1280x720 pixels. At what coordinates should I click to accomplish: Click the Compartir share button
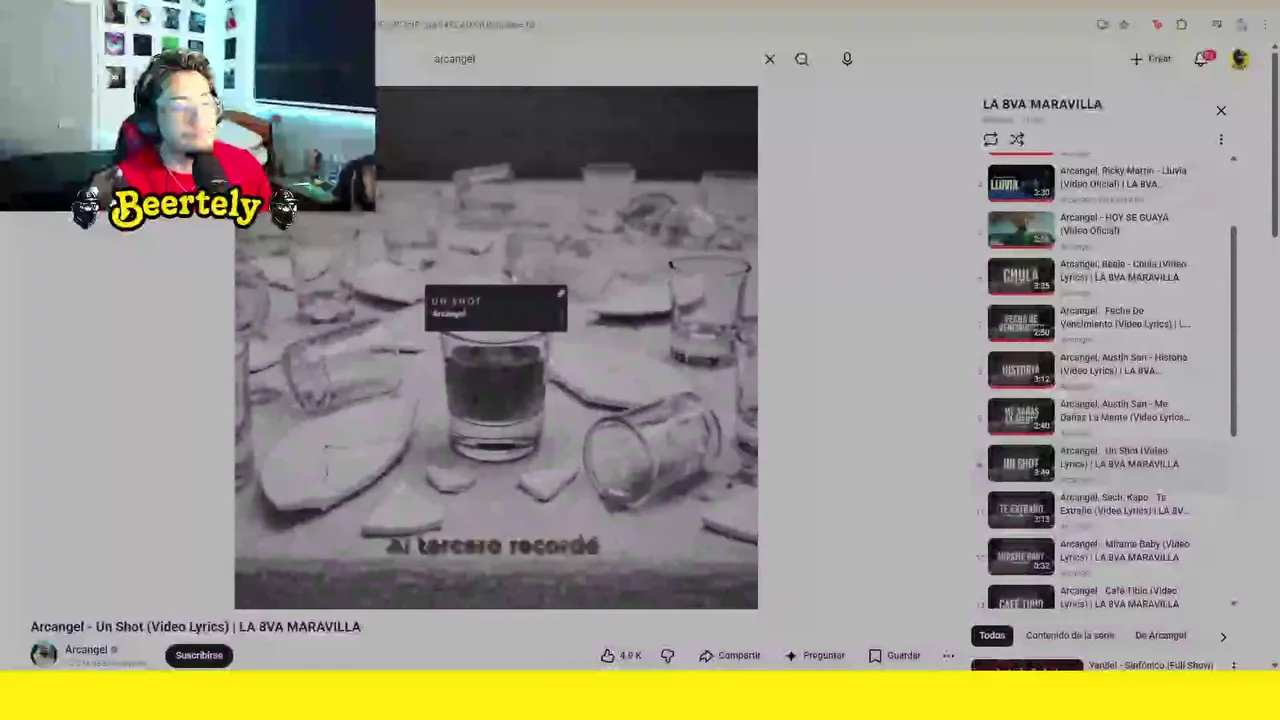click(730, 656)
